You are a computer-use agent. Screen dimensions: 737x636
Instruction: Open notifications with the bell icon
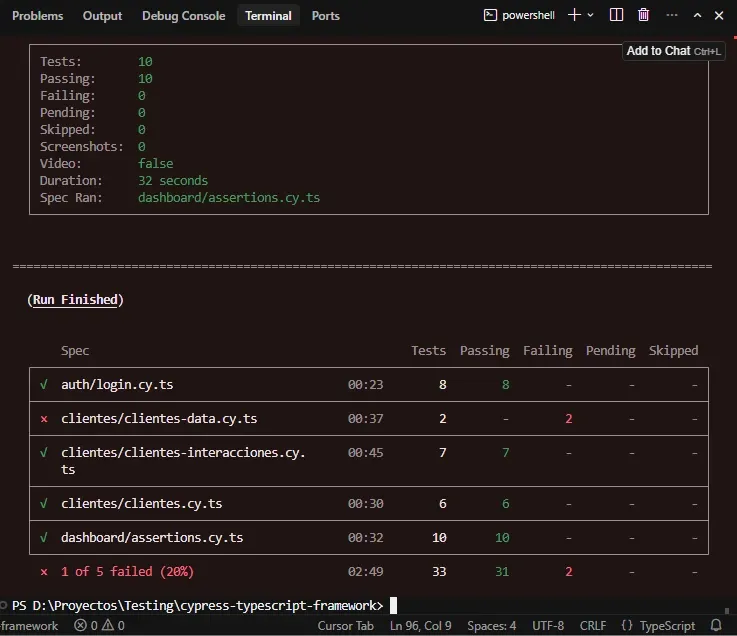click(x=716, y=625)
